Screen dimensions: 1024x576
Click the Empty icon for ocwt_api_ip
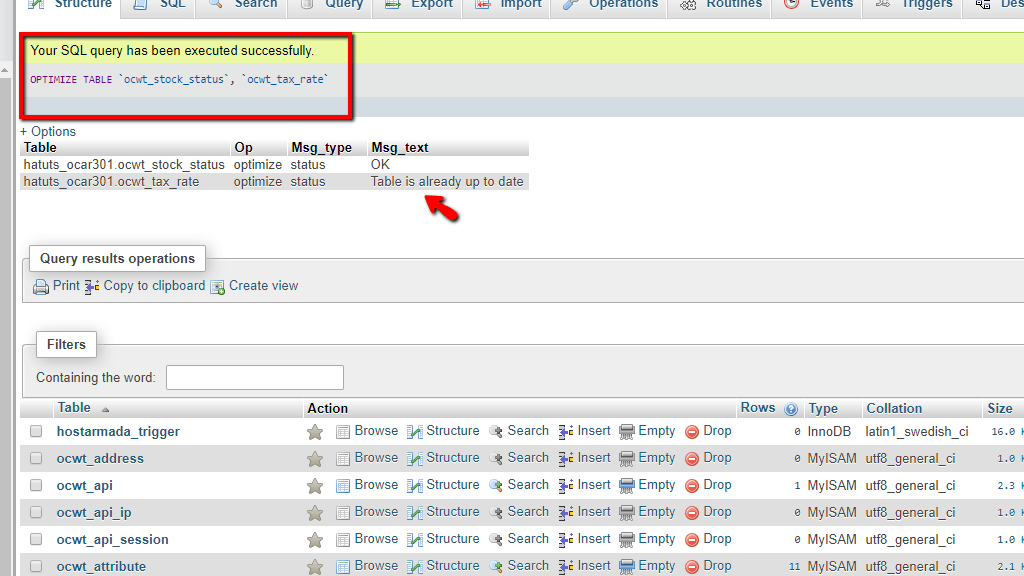click(627, 513)
